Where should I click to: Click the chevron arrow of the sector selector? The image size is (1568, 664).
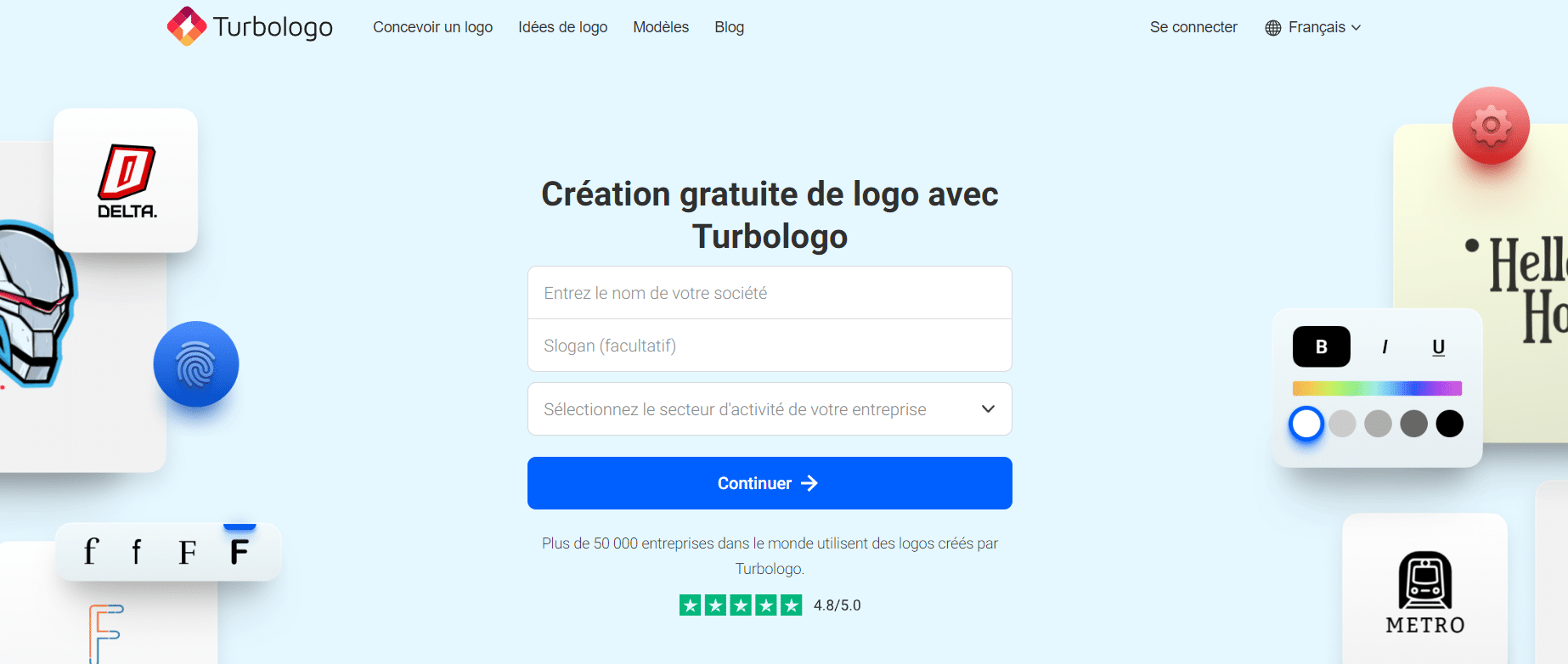coord(988,409)
